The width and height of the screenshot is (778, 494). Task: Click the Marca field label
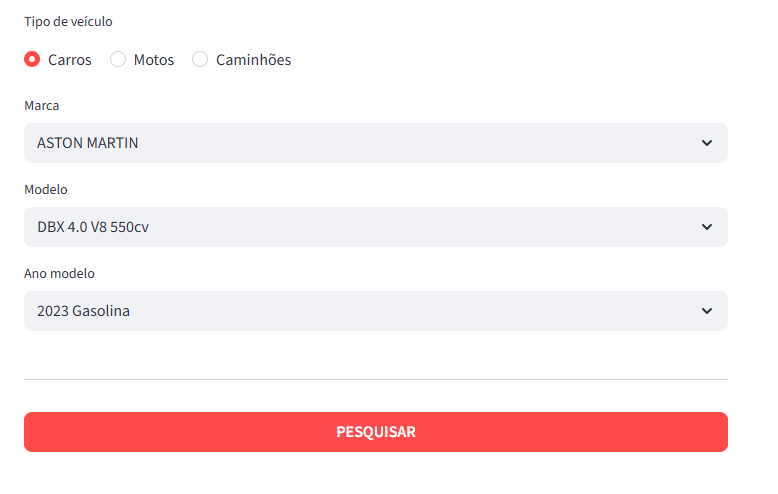[x=42, y=105]
